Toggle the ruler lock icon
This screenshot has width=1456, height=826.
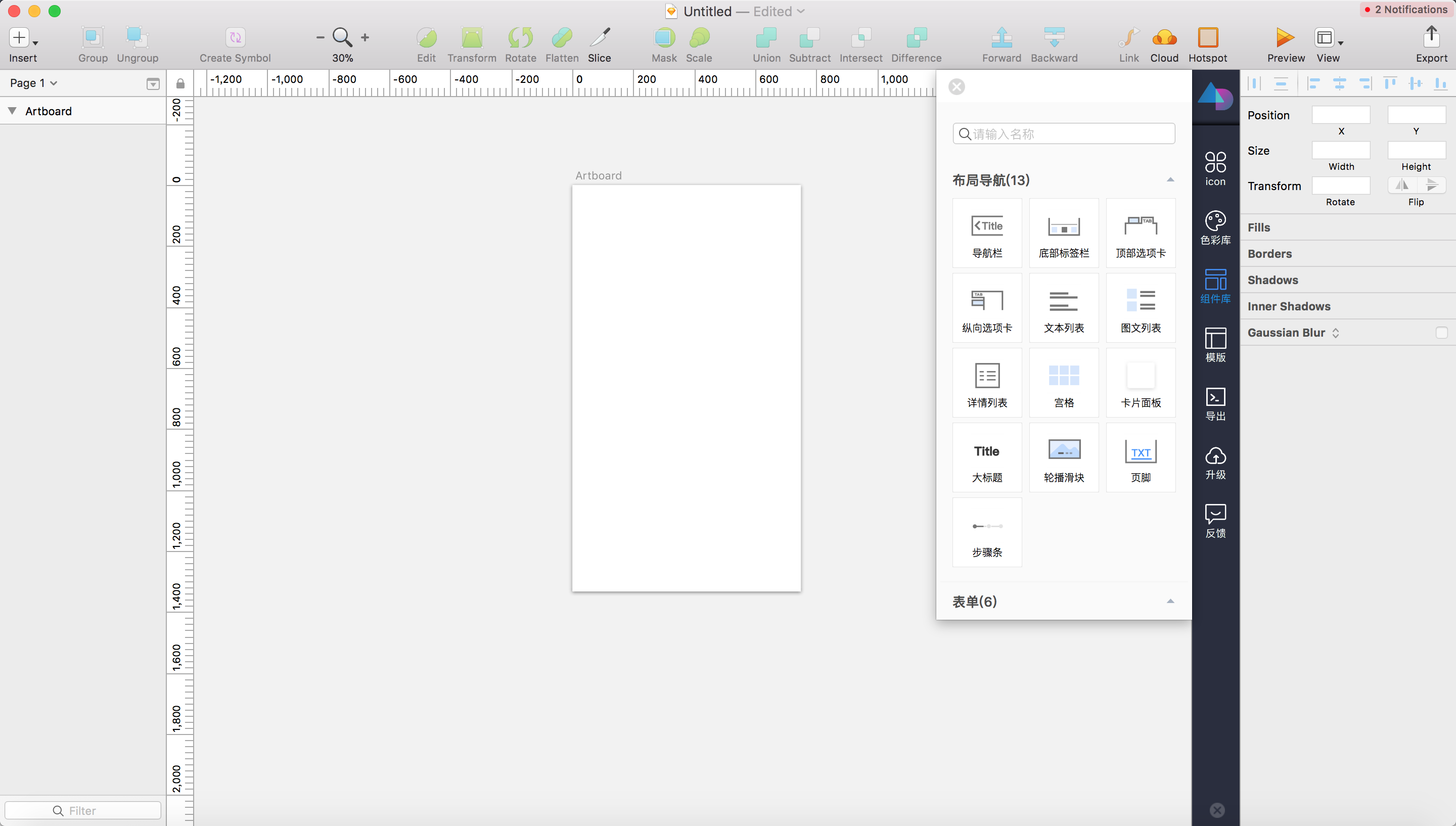[x=180, y=83]
